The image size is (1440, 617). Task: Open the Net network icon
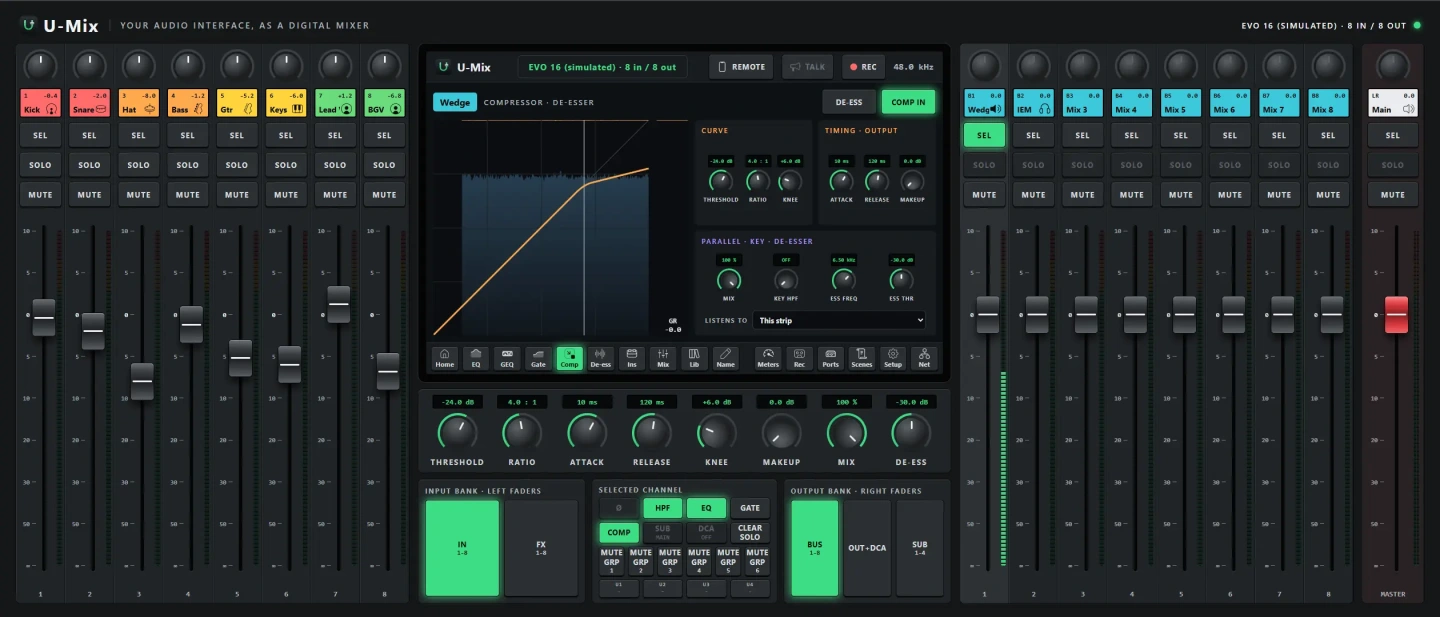coord(924,358)
